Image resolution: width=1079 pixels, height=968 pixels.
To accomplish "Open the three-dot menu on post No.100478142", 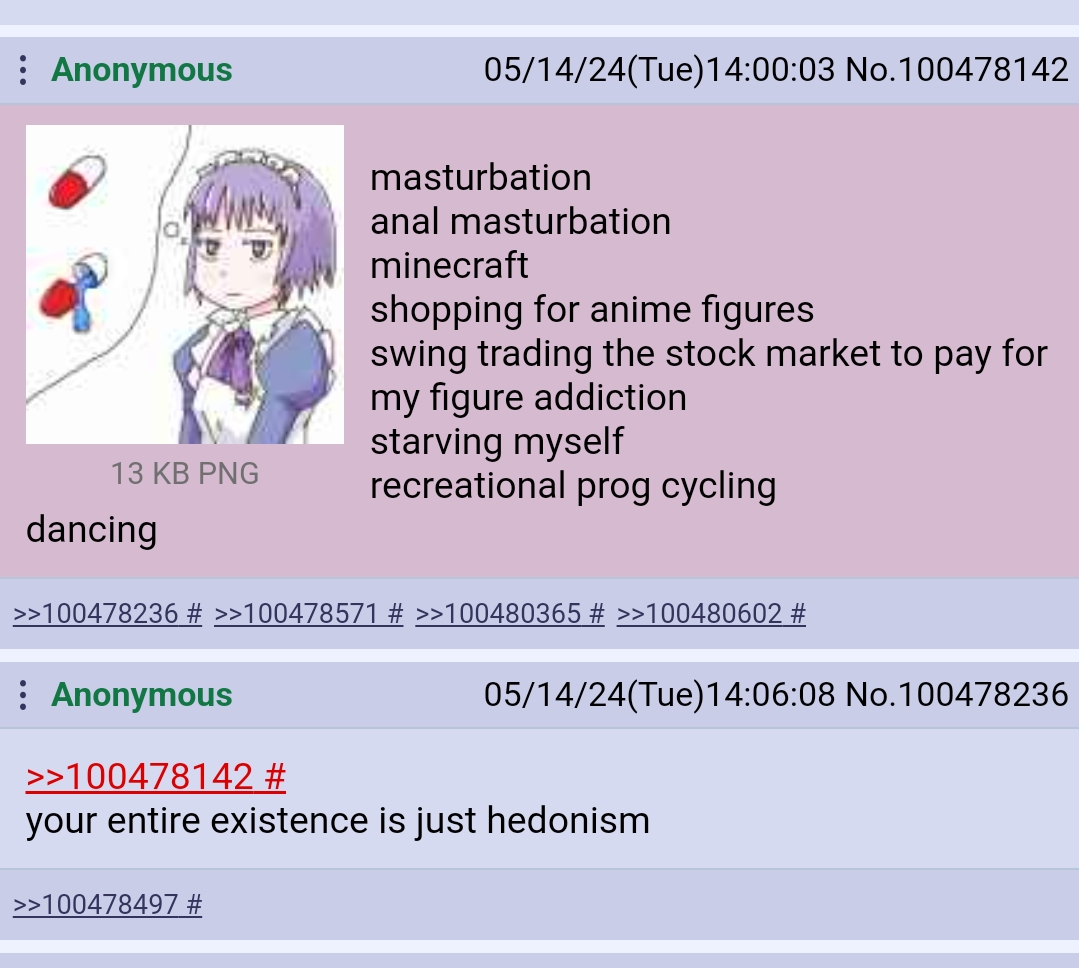I will [23, 70].
